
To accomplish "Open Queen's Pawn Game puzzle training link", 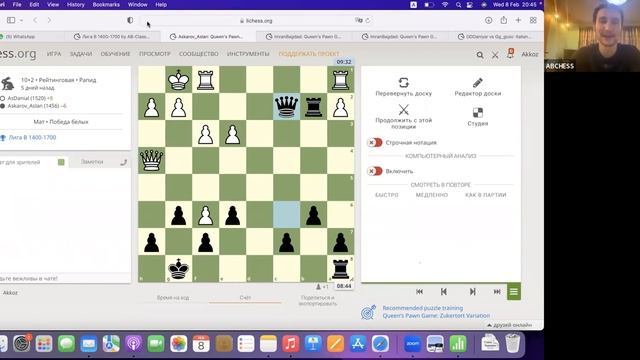I will (436, 316).
